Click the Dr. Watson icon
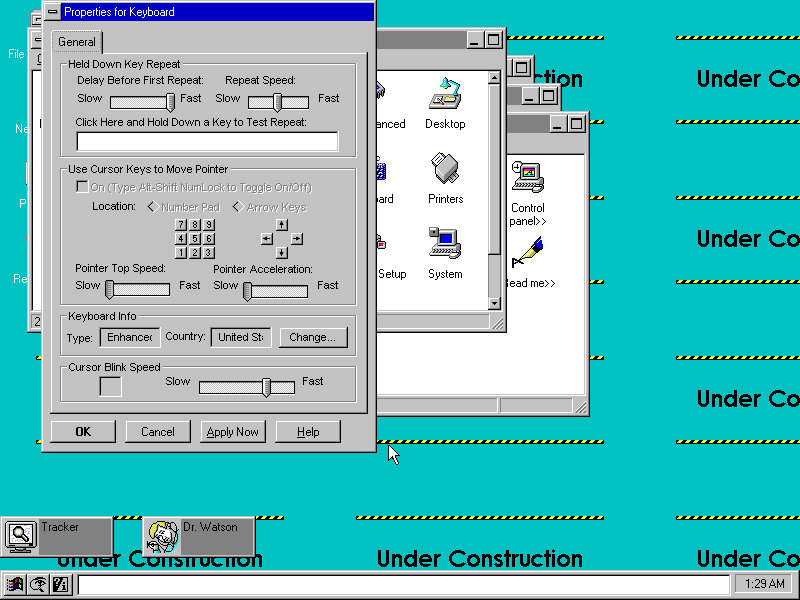The image size is (800, 600). tap(162, 537)
